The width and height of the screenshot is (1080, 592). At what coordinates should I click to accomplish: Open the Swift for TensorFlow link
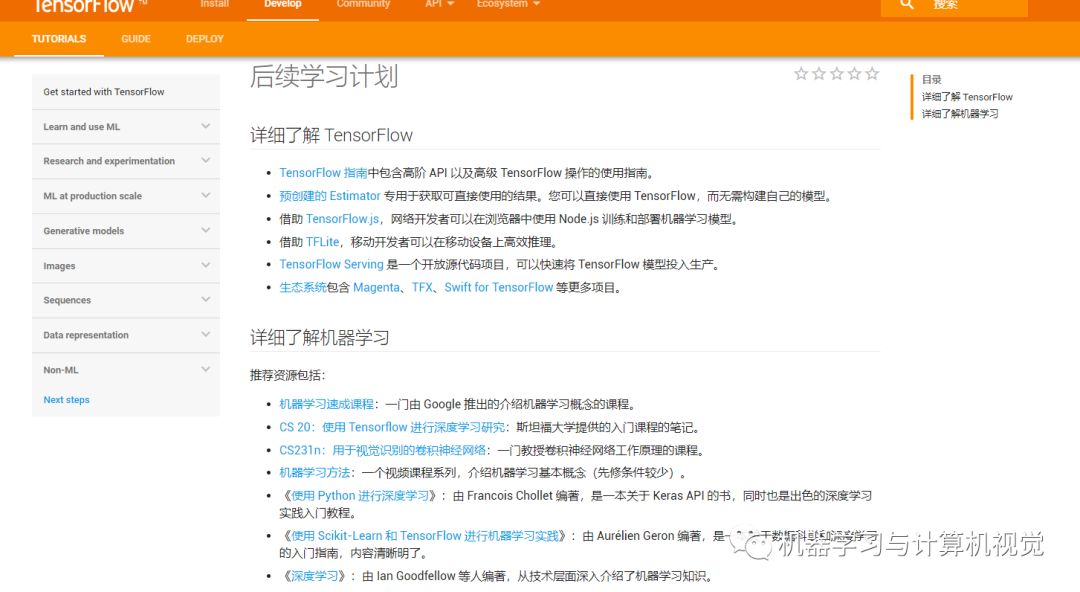click(x=499, y=287)
